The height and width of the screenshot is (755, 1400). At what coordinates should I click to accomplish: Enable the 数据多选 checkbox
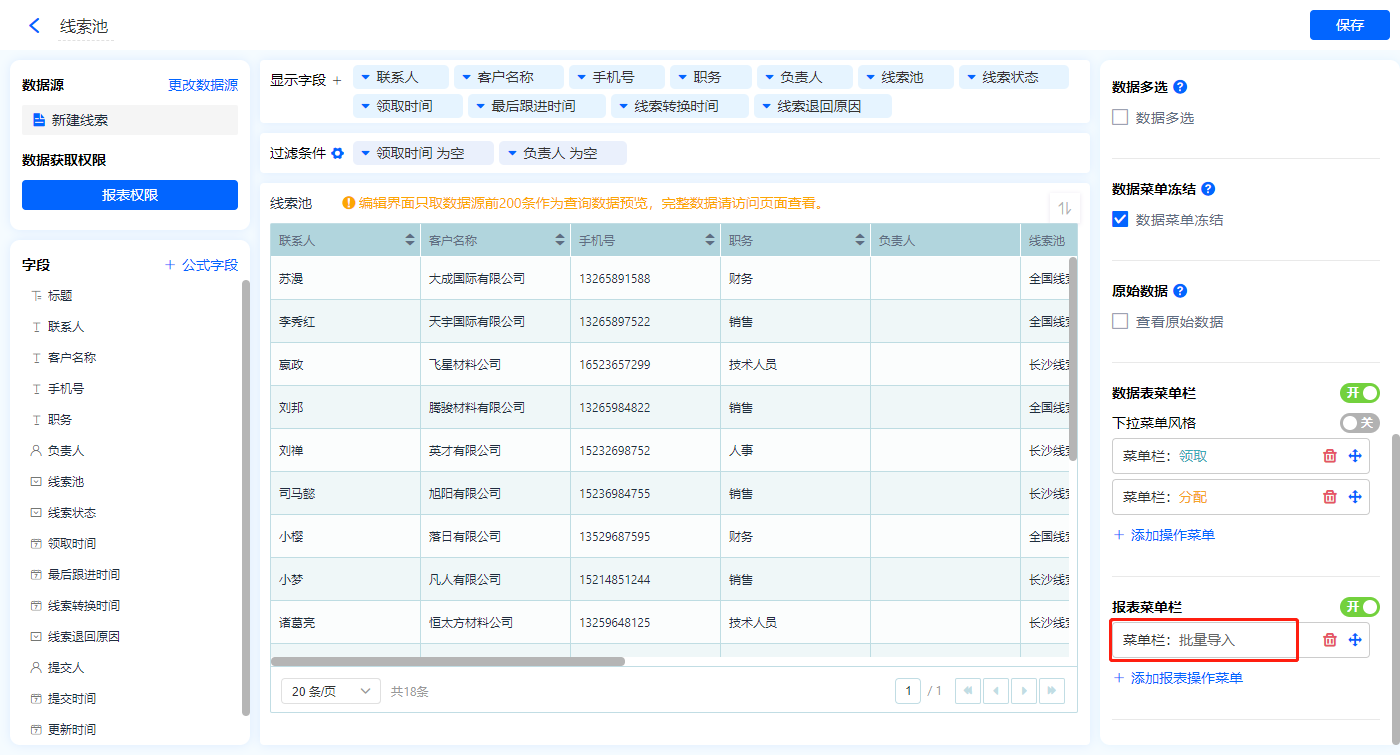[1120, 118]
